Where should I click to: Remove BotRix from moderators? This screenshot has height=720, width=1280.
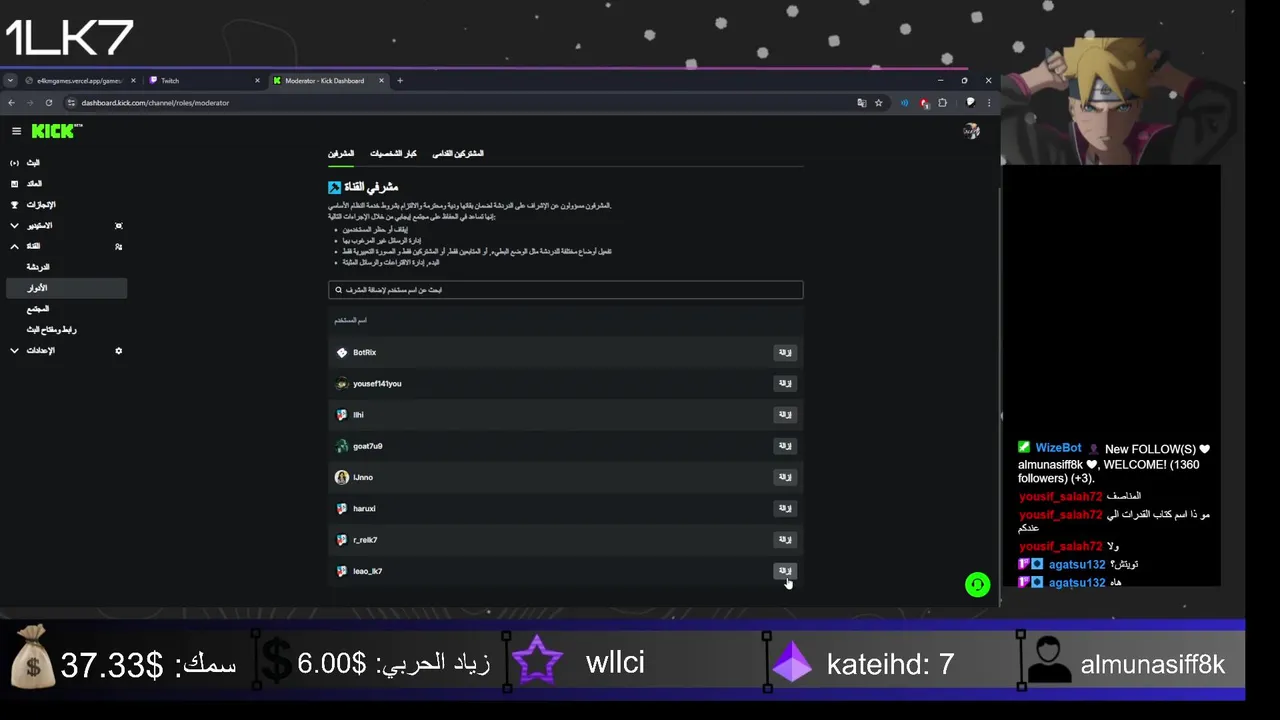tap(785, 353)
